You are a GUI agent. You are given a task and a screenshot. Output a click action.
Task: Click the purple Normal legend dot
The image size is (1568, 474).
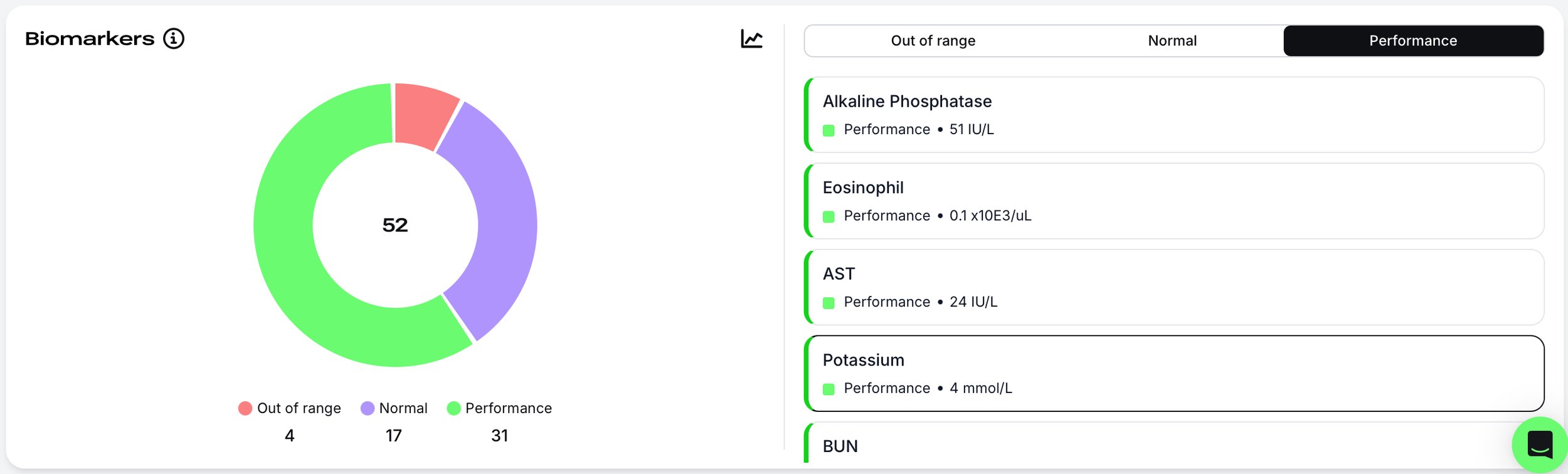coord(368,409)
